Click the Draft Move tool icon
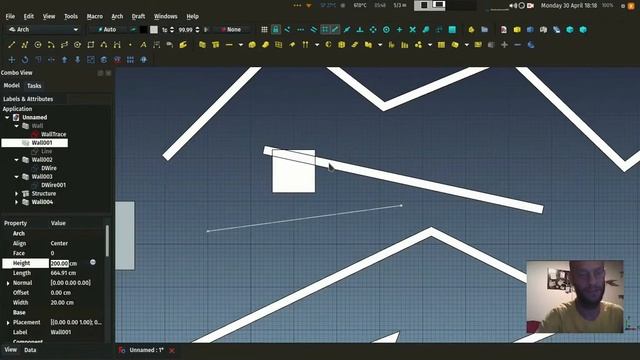 click(11, 60)
